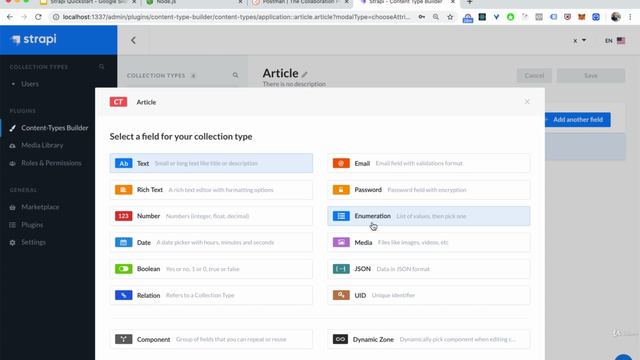The height and width of the screenshot is (360, 640).
Task: Open Settings in sidebar
Action: (x=33, y=242)
